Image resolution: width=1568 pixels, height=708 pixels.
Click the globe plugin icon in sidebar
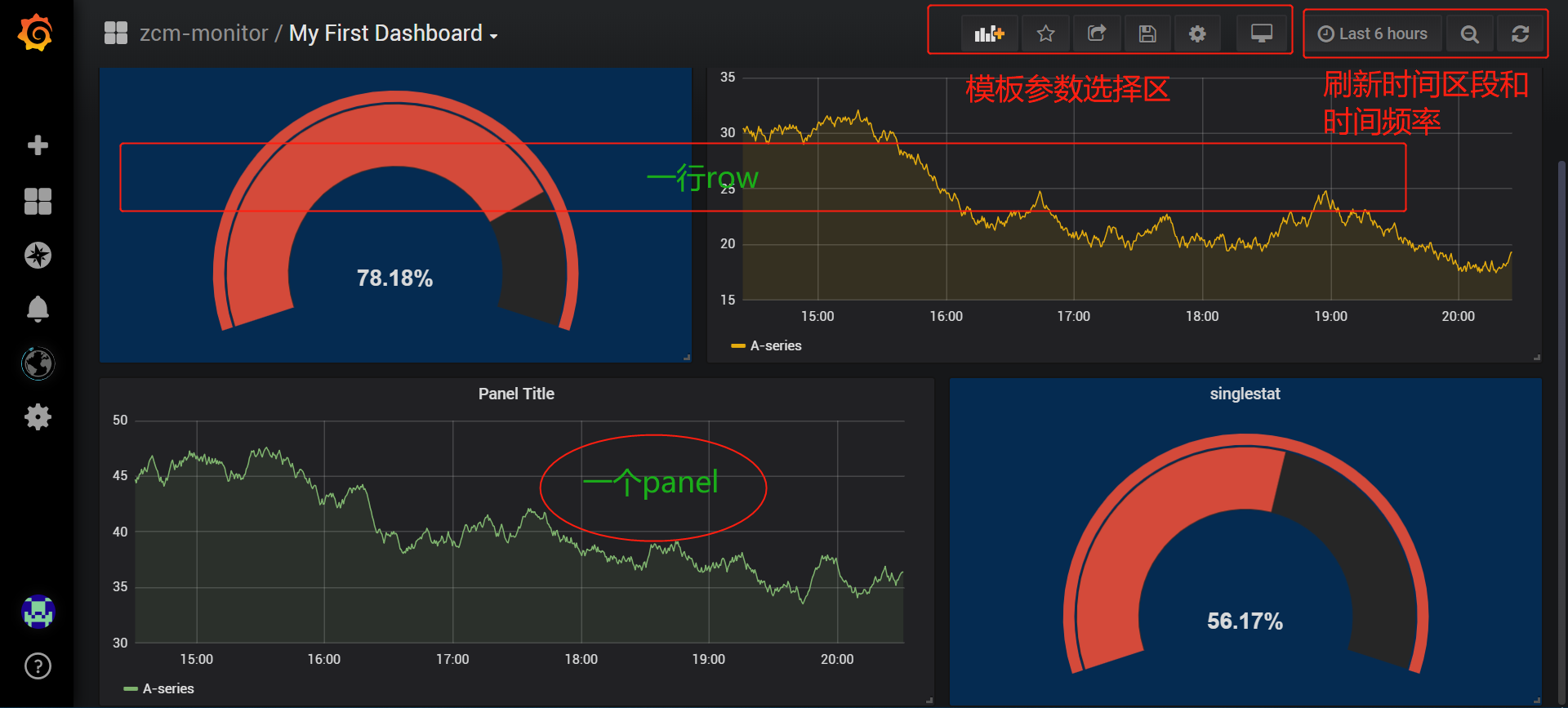(38, 363)
